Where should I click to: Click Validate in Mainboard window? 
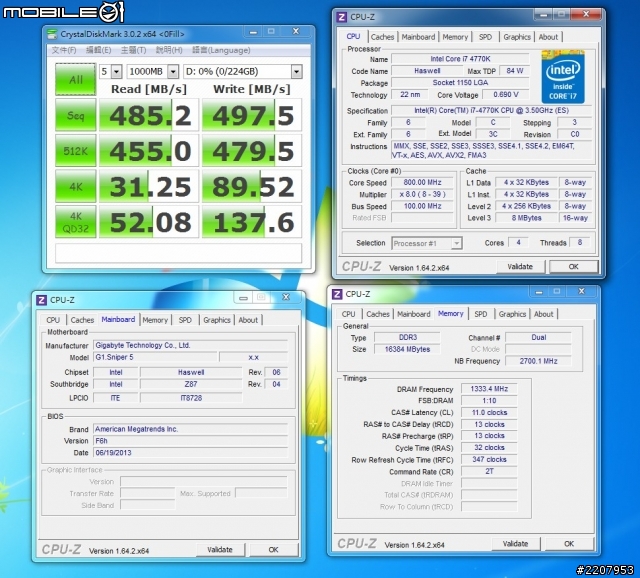click(220, 550)
